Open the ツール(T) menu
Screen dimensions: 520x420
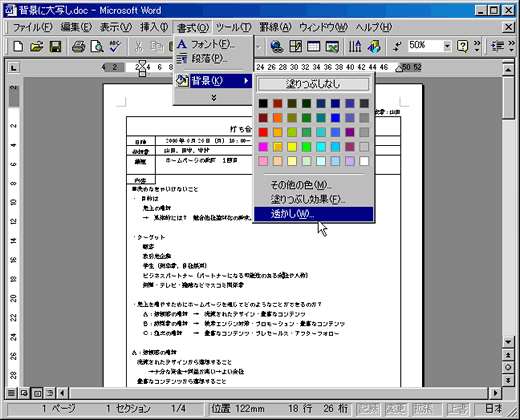tap(233, 27)
